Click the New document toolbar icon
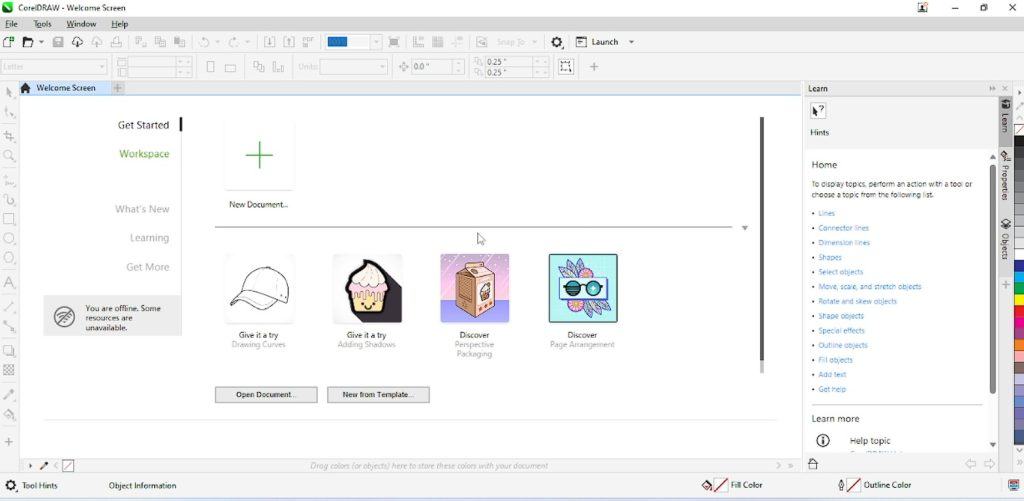Image resolution: width=1024 pixels, height=501 pixels. coord(8,42)
